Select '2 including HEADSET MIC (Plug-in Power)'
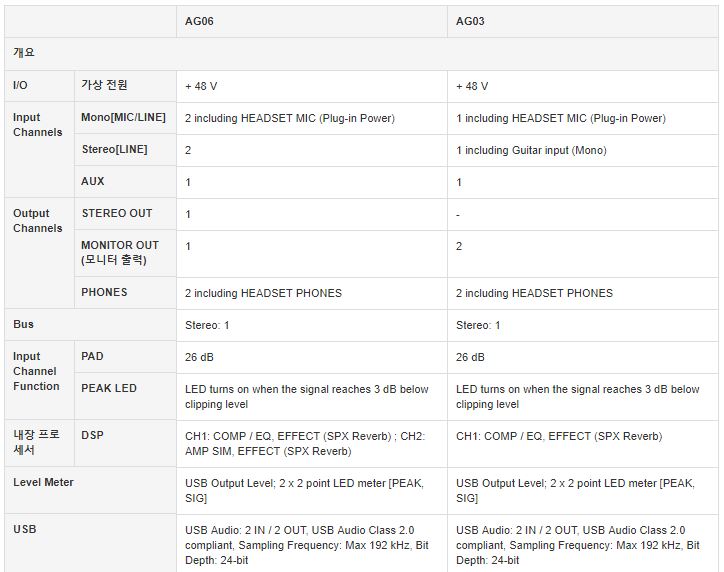The width and height of the screenshot is (724, 572). [290, 118]
